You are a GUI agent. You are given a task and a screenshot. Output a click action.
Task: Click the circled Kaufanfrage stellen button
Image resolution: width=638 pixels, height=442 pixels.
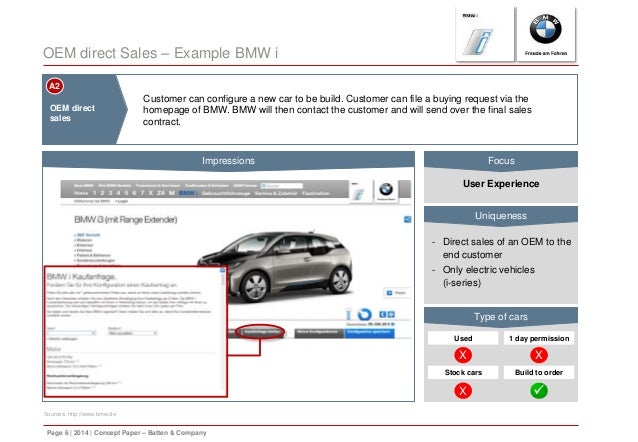[260, 332]
